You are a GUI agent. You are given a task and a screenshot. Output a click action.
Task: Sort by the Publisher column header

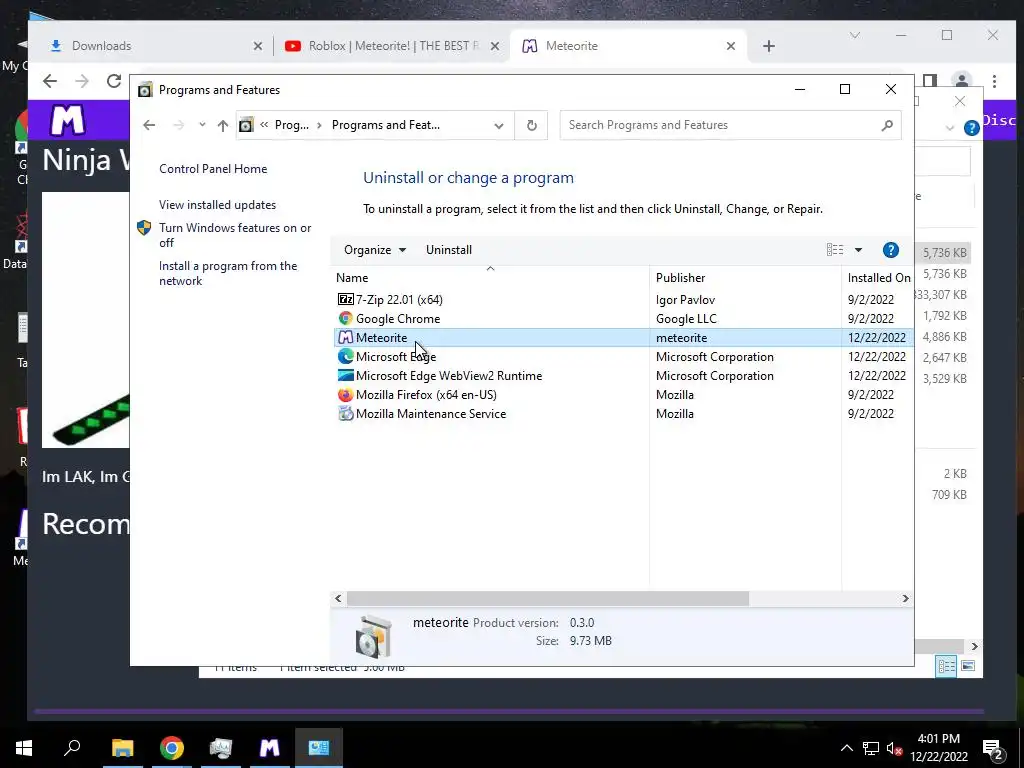point(745,278)
